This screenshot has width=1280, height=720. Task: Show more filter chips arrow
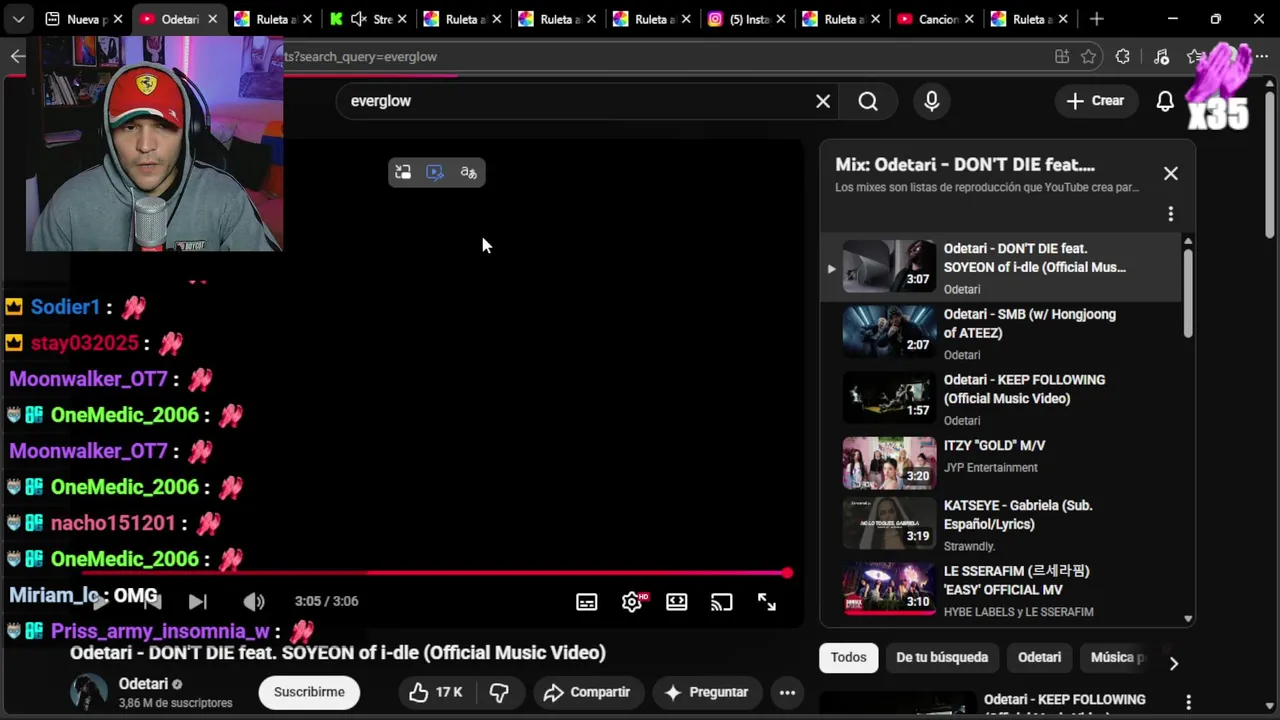point(1174,663)
